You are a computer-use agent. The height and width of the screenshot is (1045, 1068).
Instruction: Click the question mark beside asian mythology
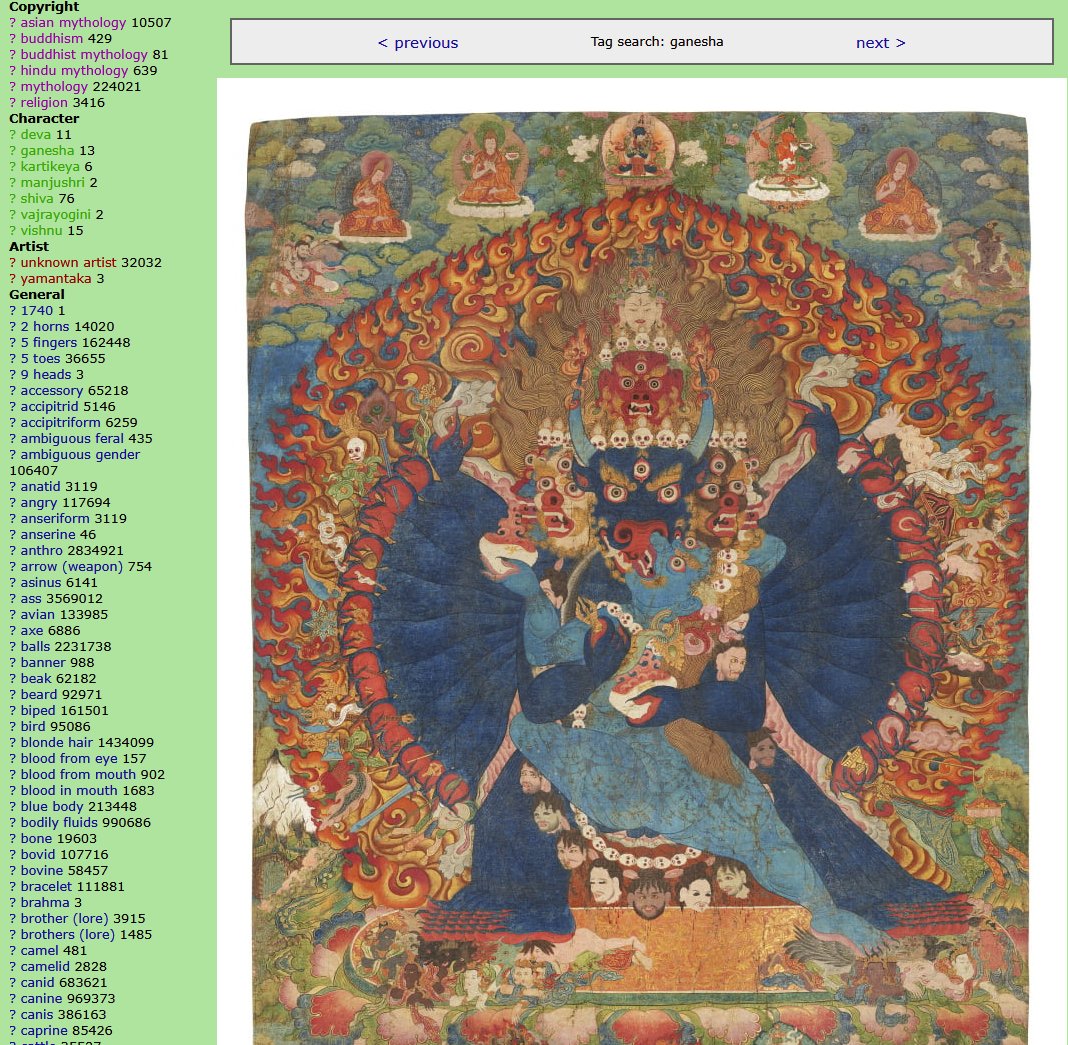(12, 22)
